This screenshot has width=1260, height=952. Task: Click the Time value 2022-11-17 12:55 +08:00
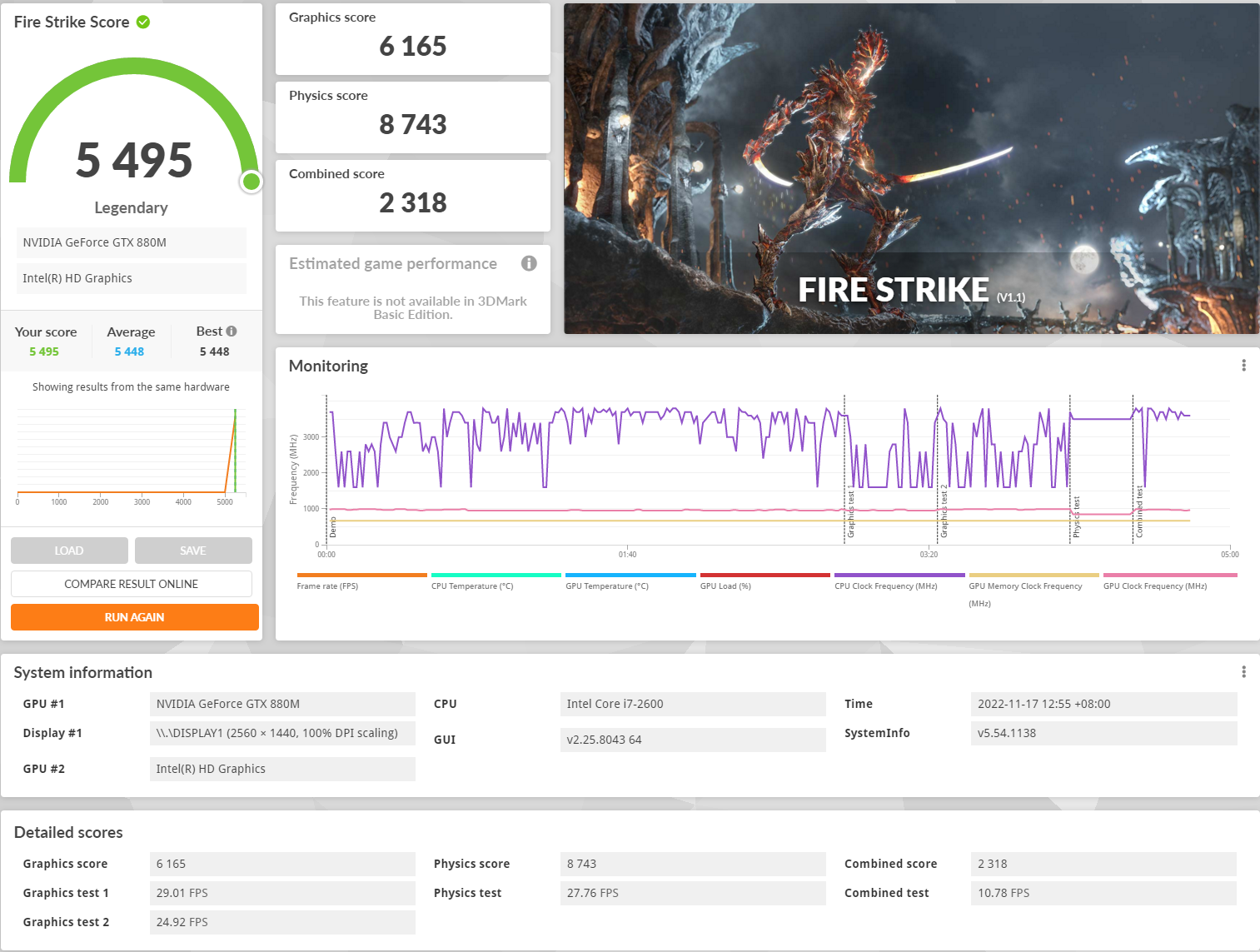click(1104, 704)
